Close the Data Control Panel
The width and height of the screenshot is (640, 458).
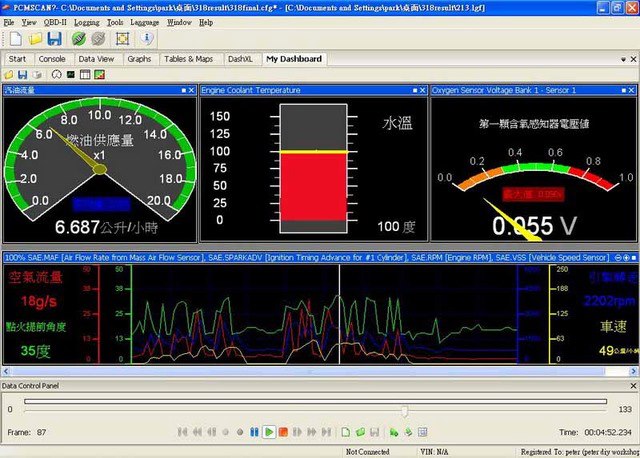(632, 385)
